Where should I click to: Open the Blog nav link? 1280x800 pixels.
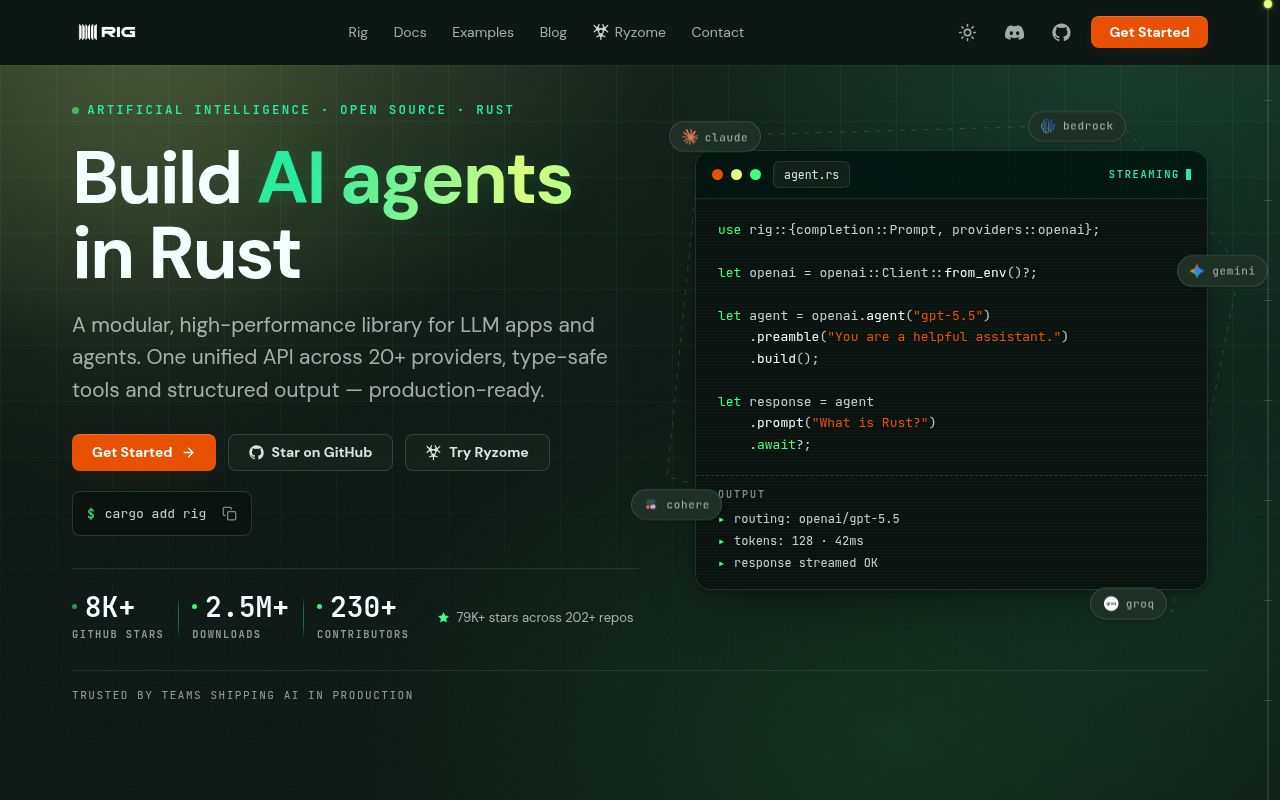553,32
